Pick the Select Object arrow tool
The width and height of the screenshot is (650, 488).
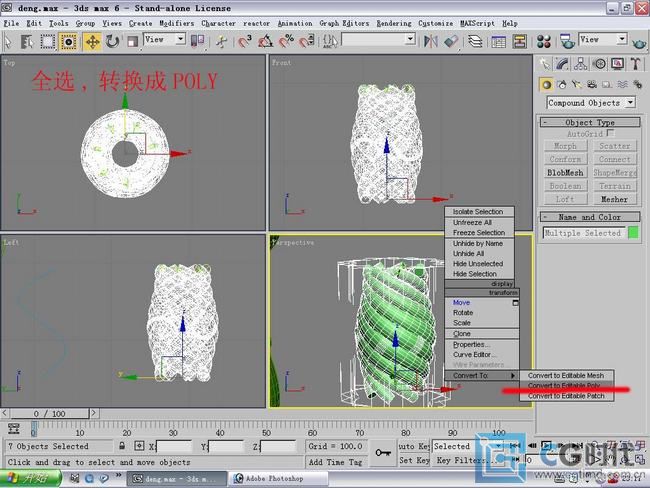pyautogui.click(x=8, y=41)
